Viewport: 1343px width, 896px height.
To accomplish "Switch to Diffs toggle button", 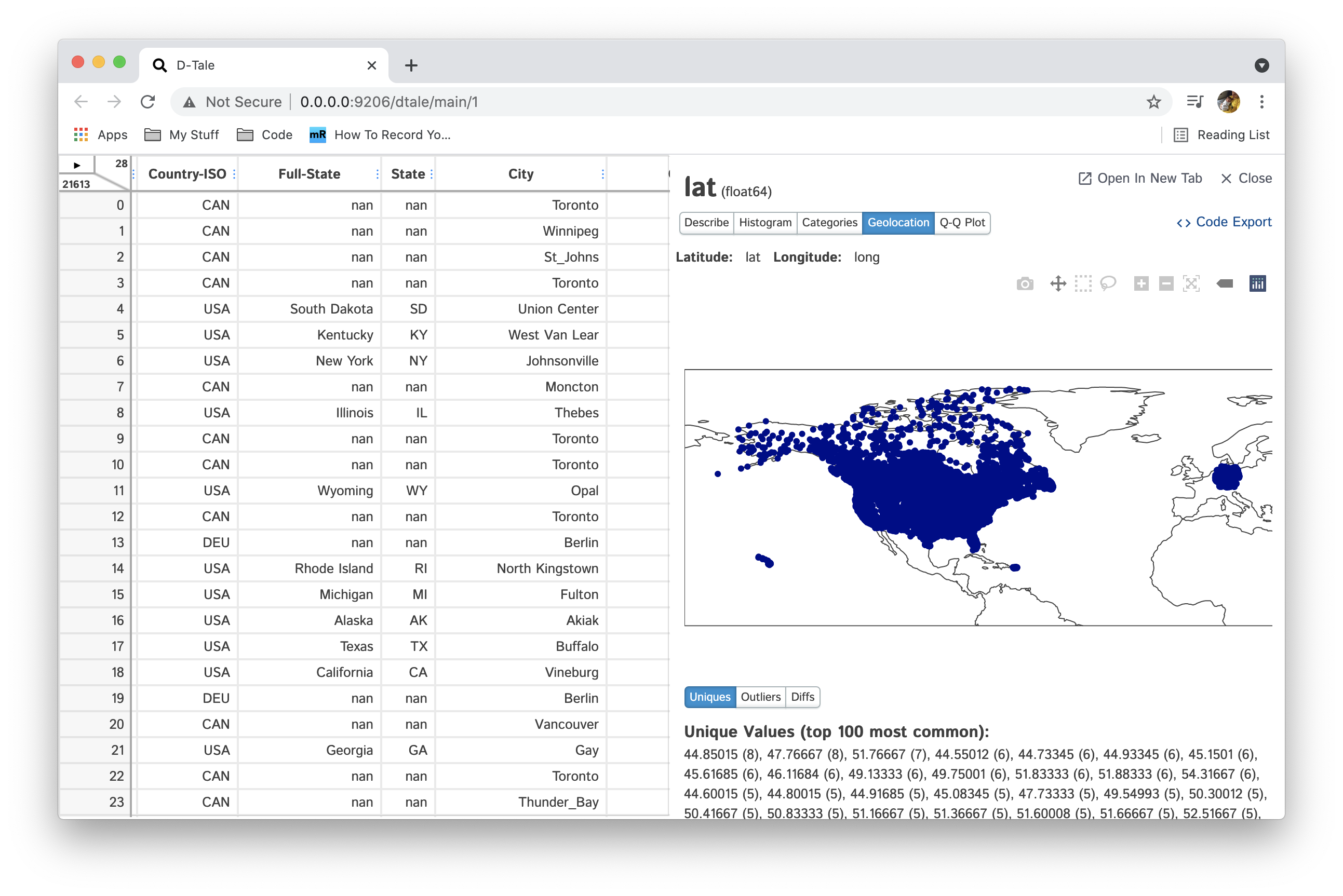I will [802, 697].
